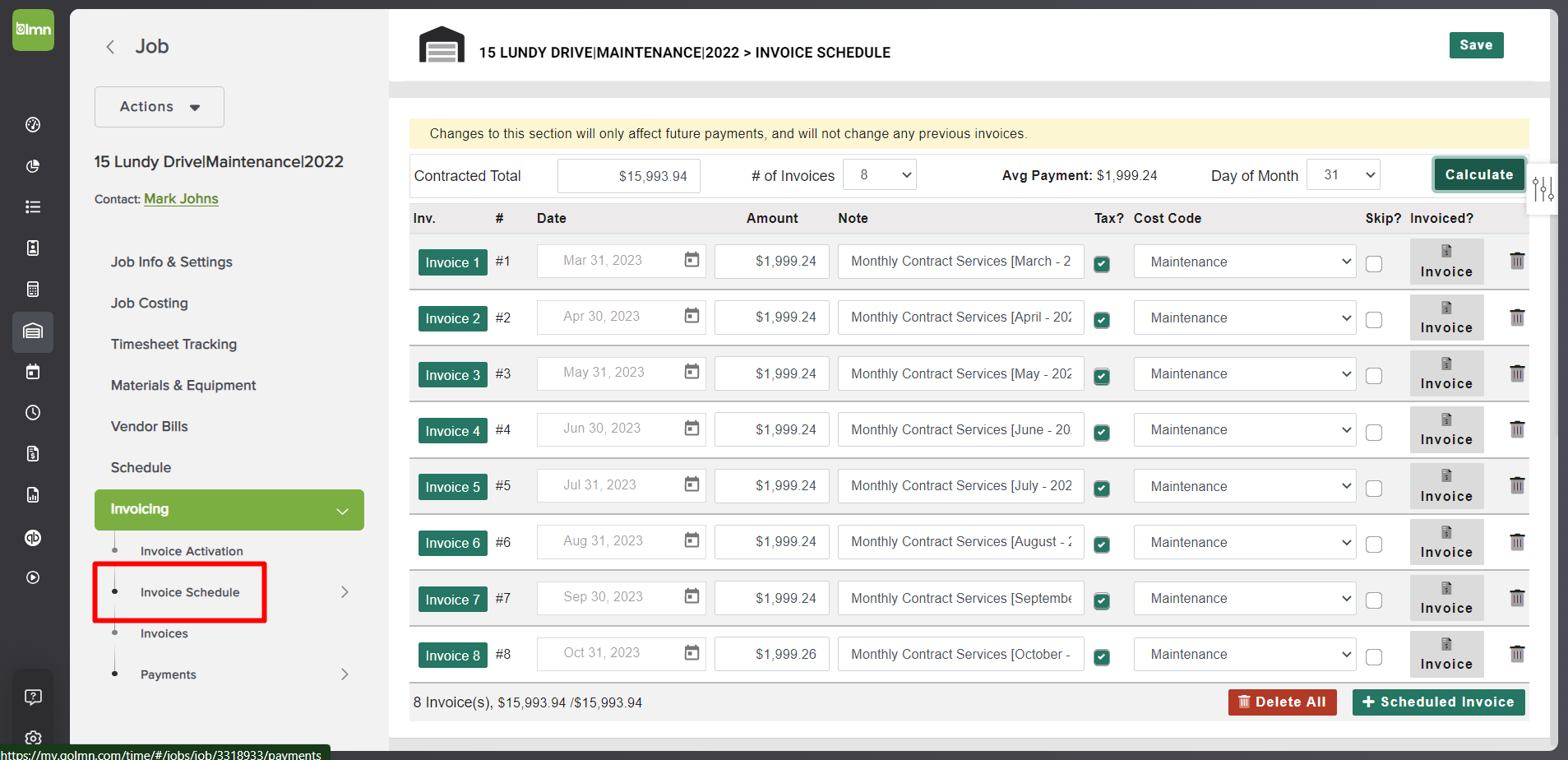The image size is (1568, 760).
Task: Edit the Invoice 8 amount field
Action: point(772,654)
